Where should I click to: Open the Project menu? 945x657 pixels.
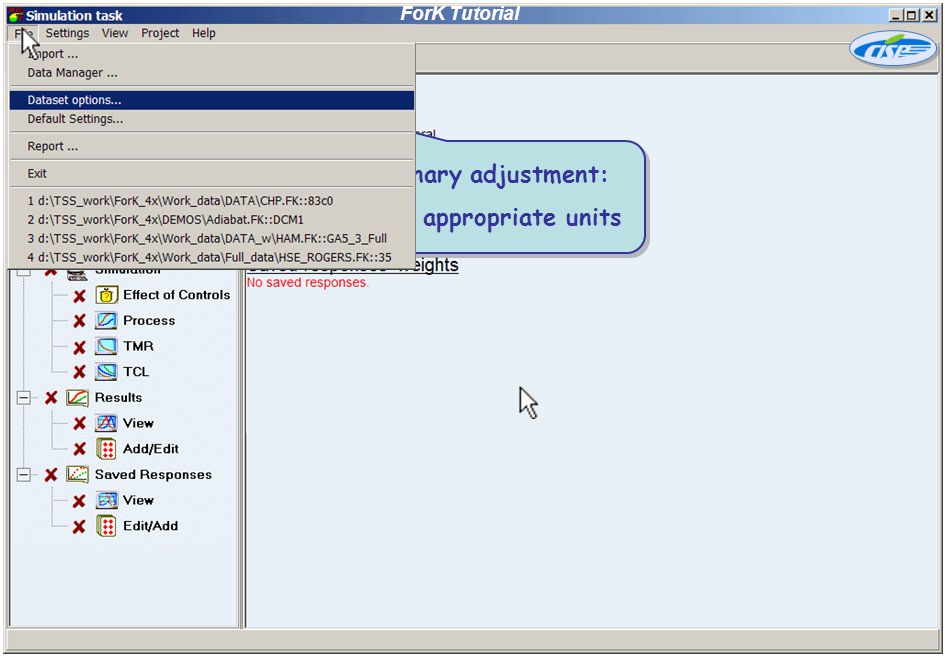(160, 33)
